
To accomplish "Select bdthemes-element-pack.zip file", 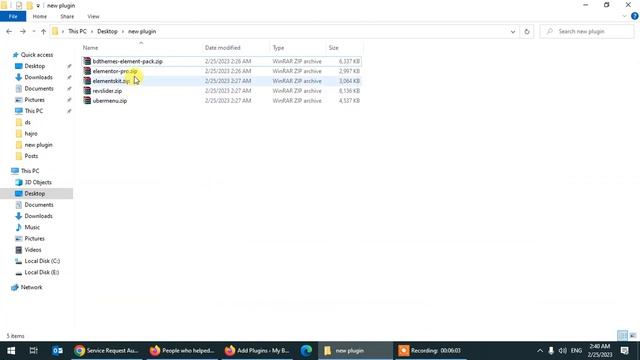I will click(x=221, y=61).
